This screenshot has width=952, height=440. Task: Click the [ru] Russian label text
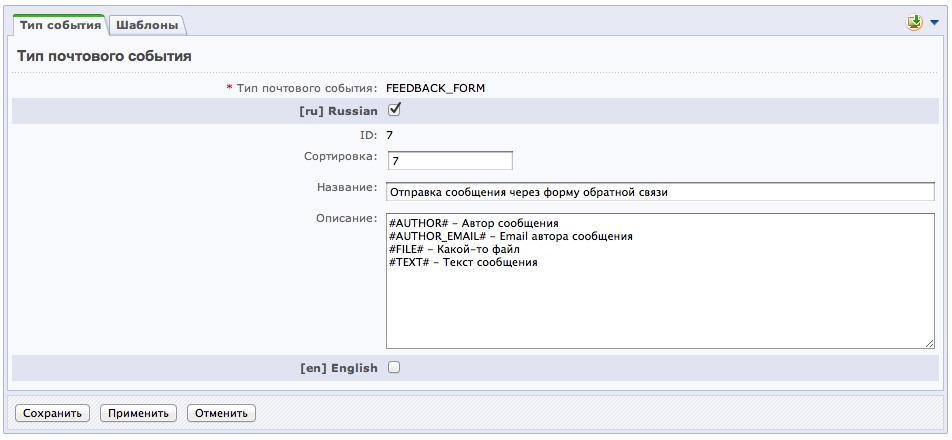(x=338, y=111)
